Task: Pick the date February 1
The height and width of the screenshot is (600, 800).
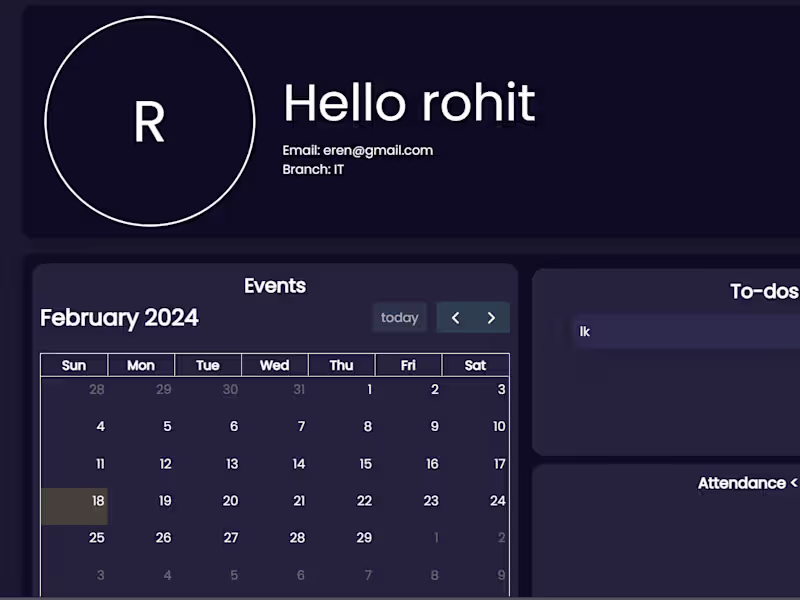Action: coord(341,394)
